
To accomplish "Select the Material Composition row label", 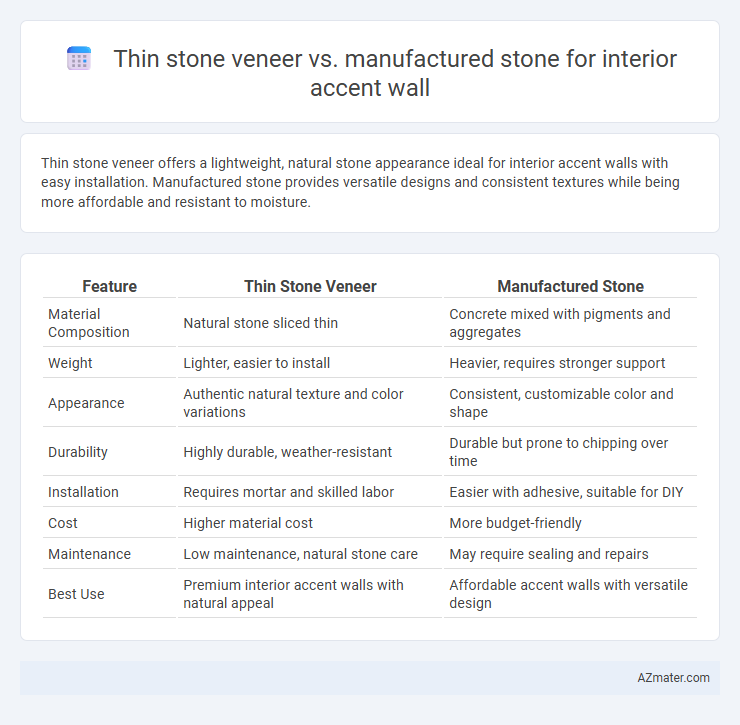I will pyautogui.click(x=89, y=323).
